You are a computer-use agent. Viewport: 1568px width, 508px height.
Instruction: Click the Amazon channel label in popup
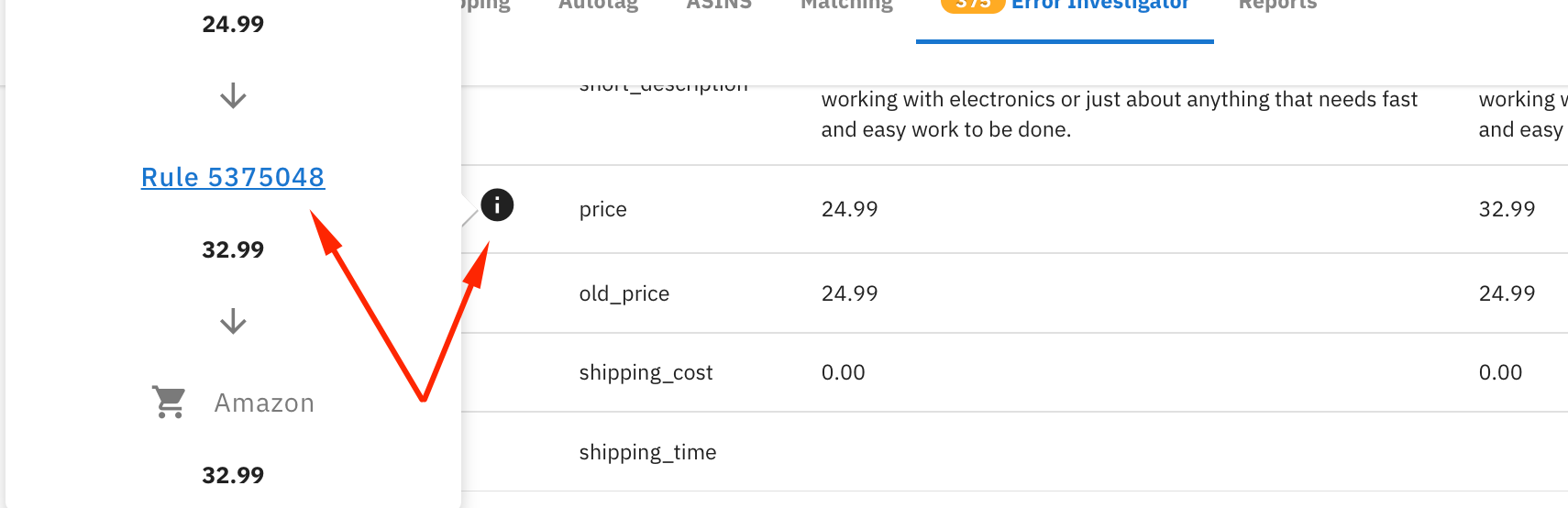pos(264,403)
